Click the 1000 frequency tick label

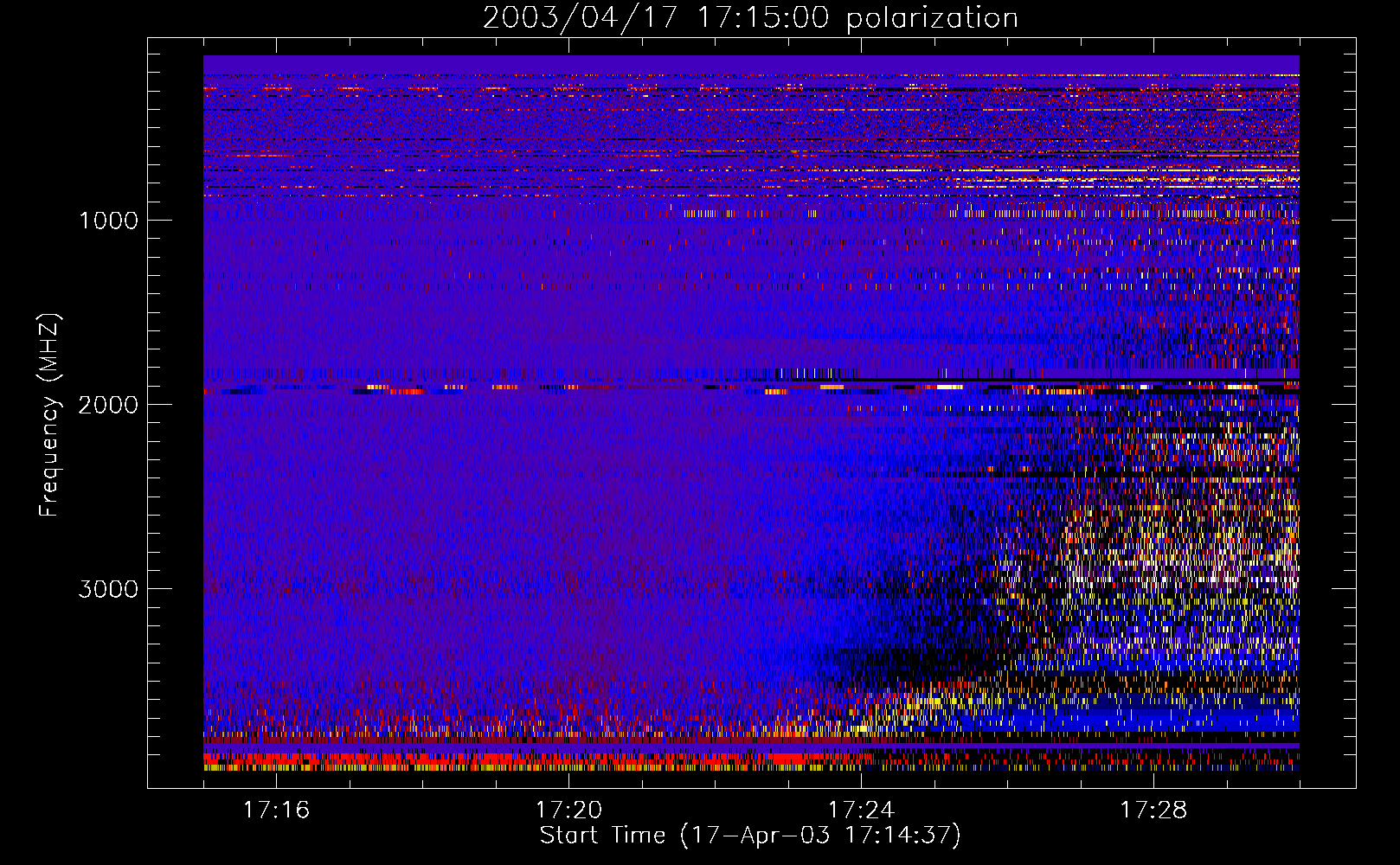click(108, 221)
